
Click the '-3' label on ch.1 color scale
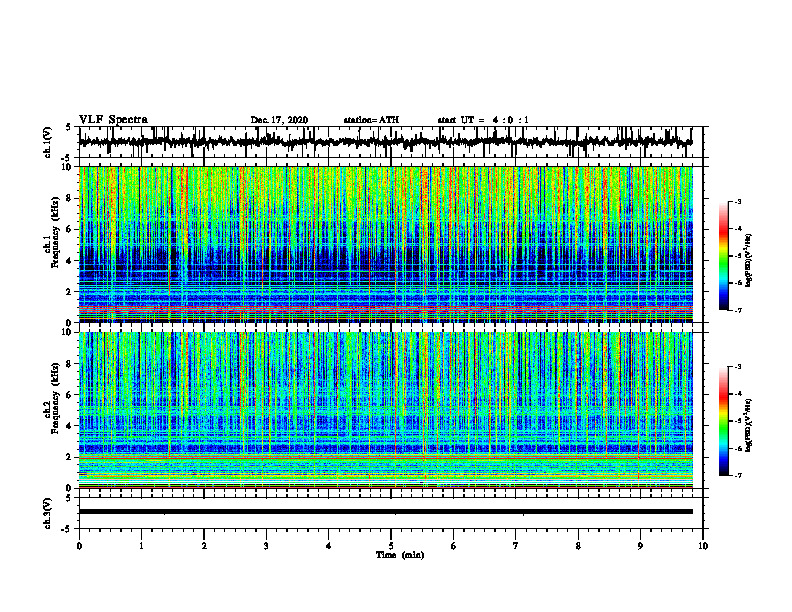click(738, 201)
